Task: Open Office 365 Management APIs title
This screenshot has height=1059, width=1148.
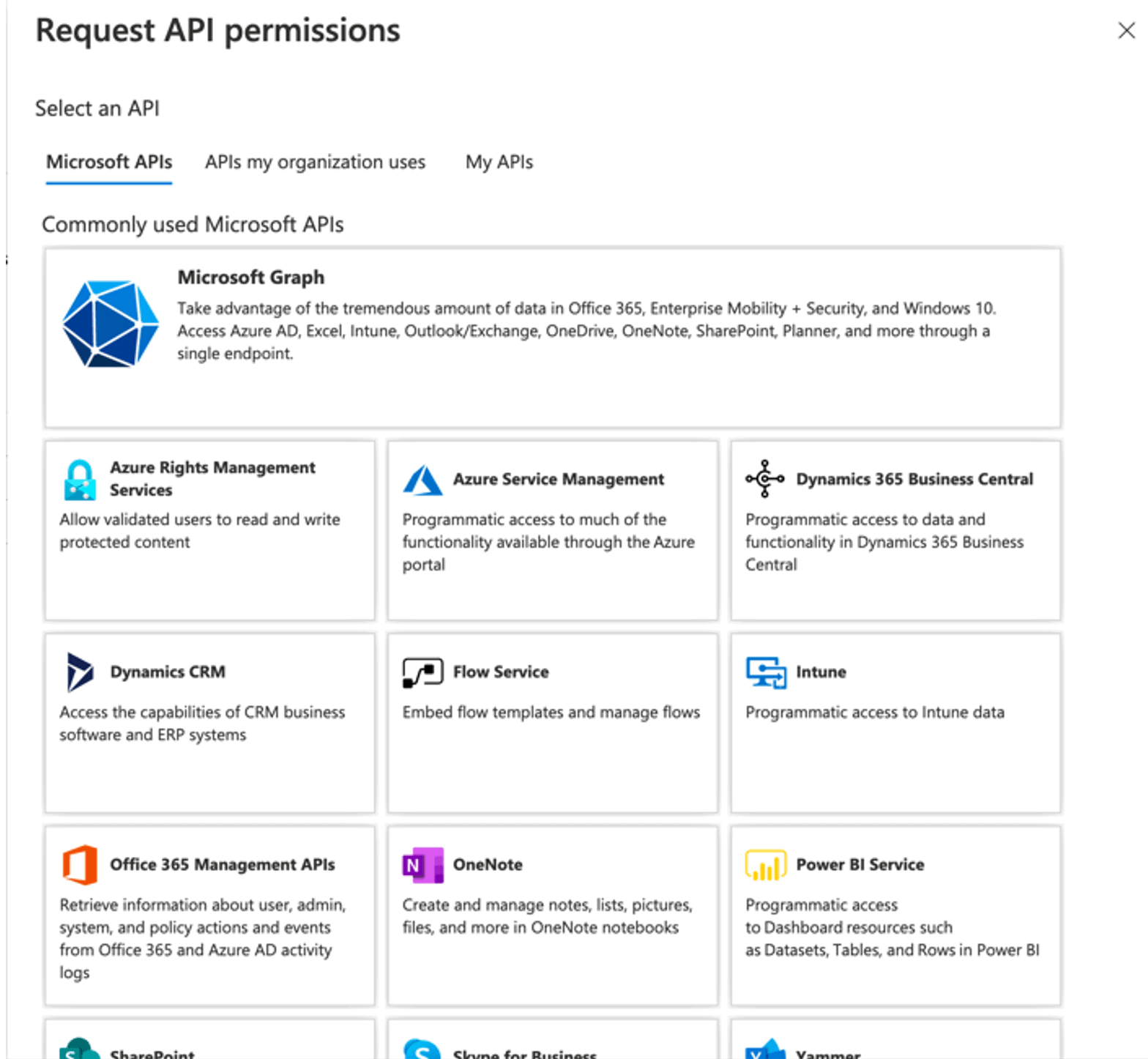Action: point(223,865)
